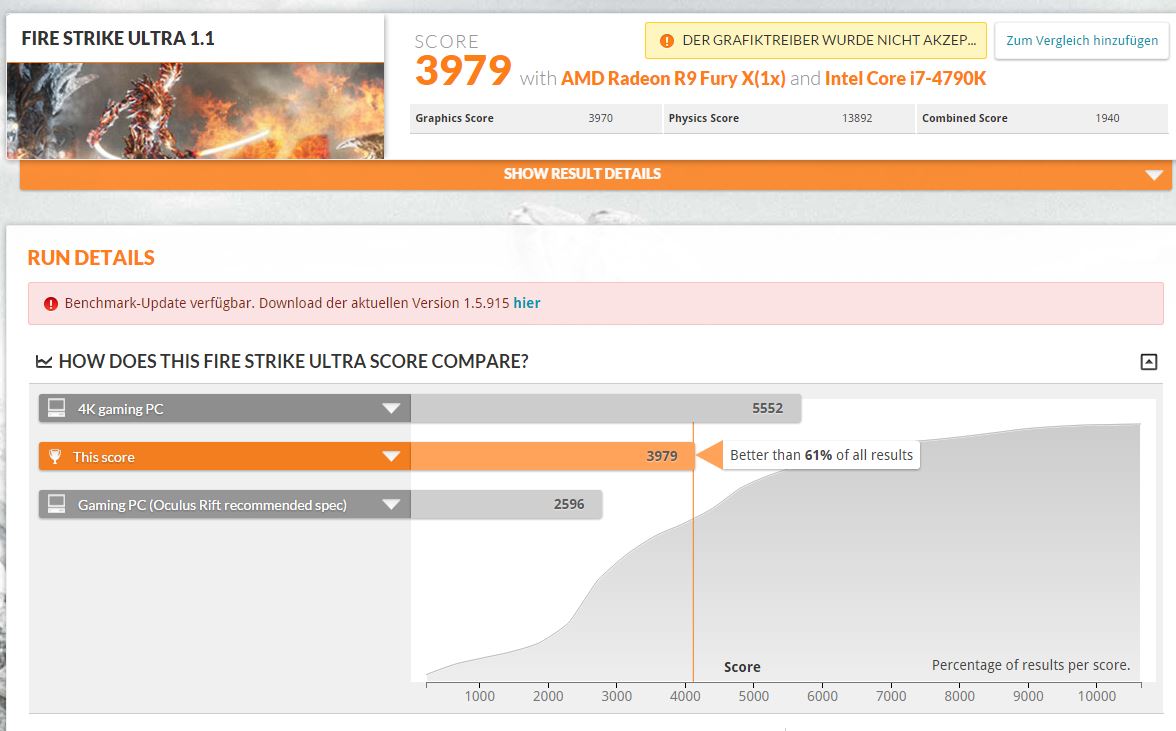This screenshot has height=731, width=1176.
Task: Click the orange warning icon in driver notice
Action: tap(666, 41)
